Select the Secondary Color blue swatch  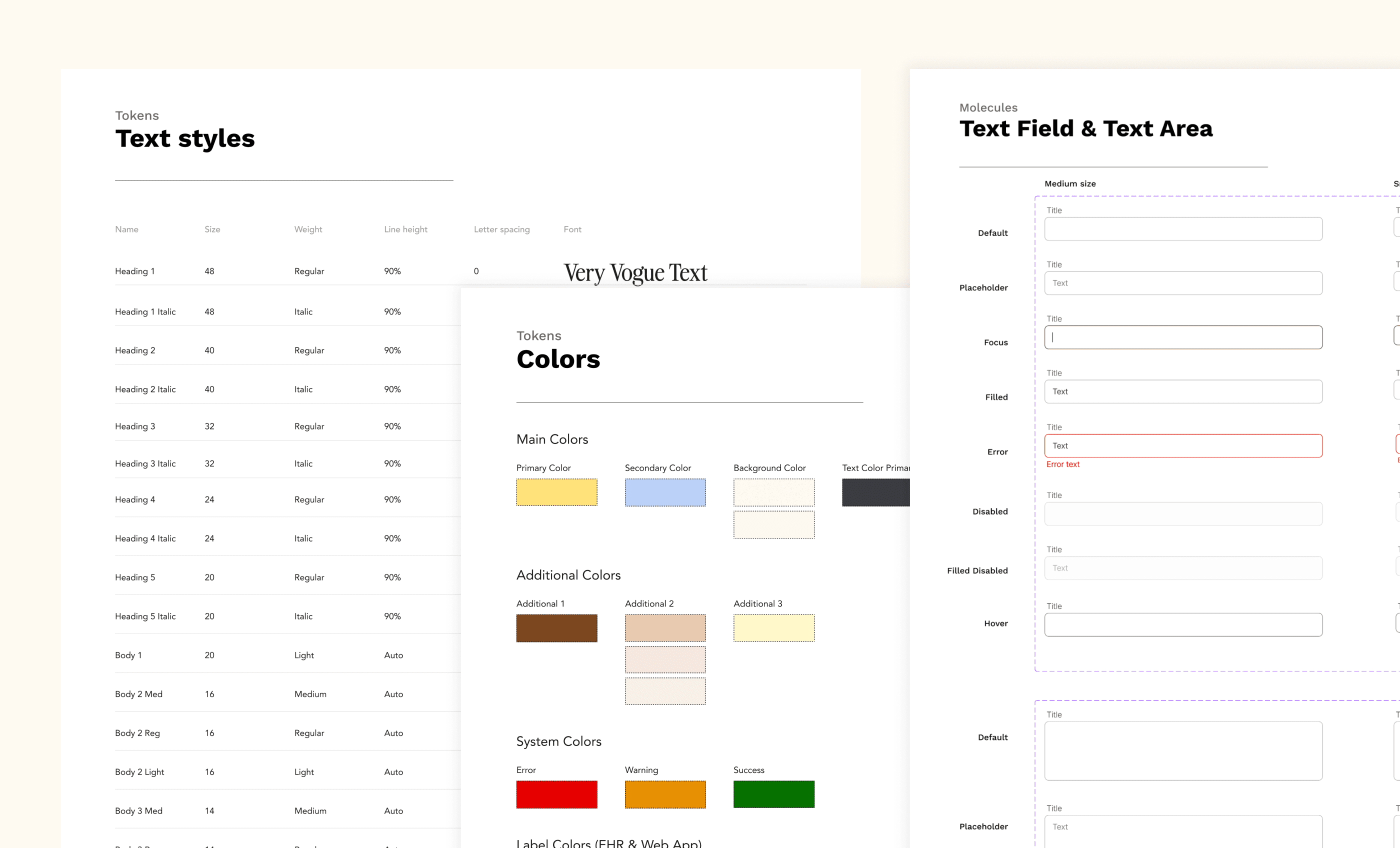[665, 492]
